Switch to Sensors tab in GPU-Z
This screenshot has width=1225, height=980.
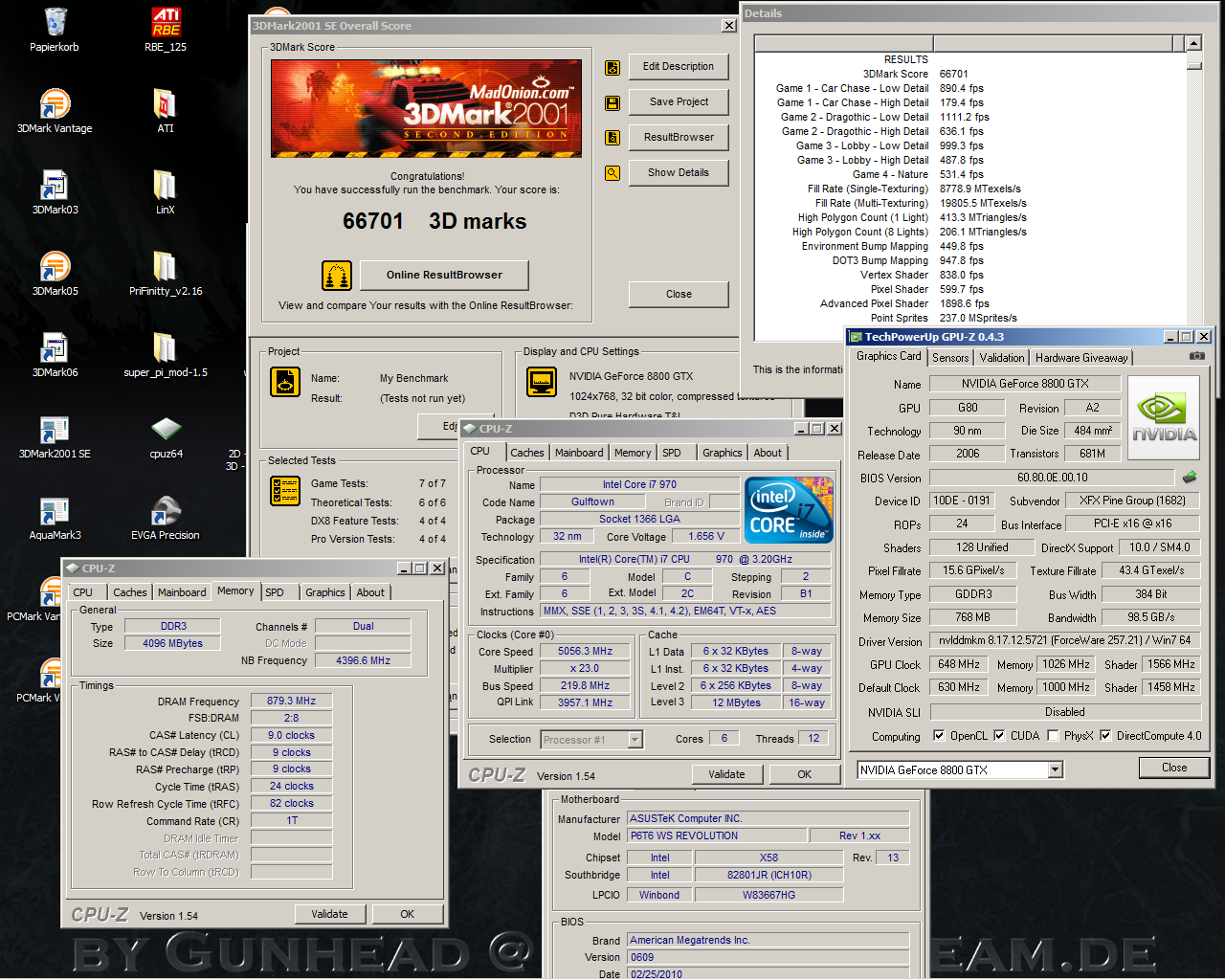[x=950, y=358]
